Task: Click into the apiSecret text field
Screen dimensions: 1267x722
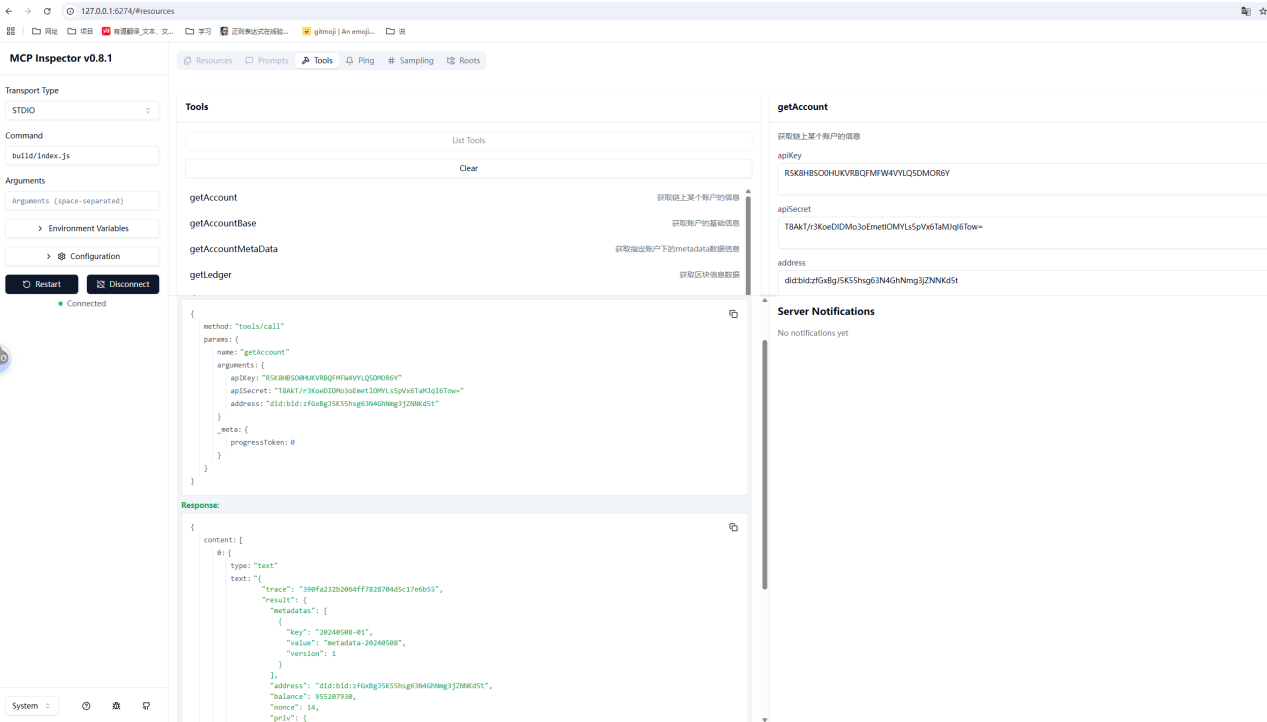Action: point(1022,233)
